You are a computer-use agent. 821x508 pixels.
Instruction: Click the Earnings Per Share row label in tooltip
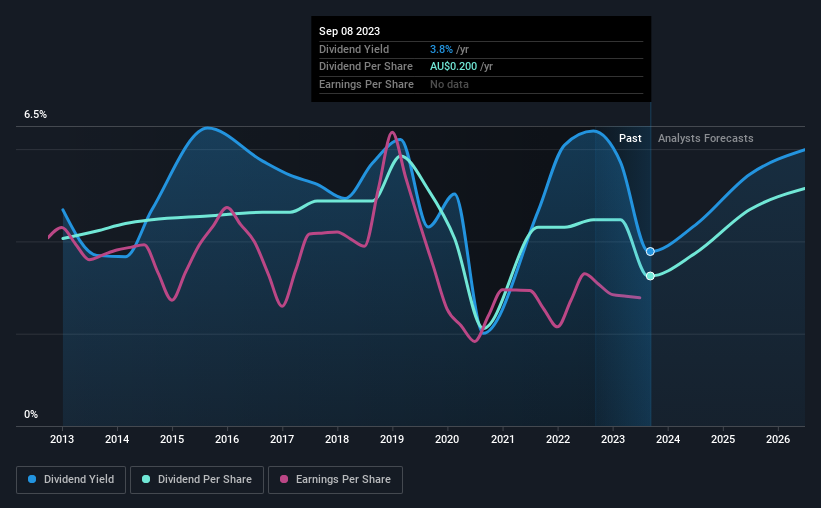tap(366, 84)
